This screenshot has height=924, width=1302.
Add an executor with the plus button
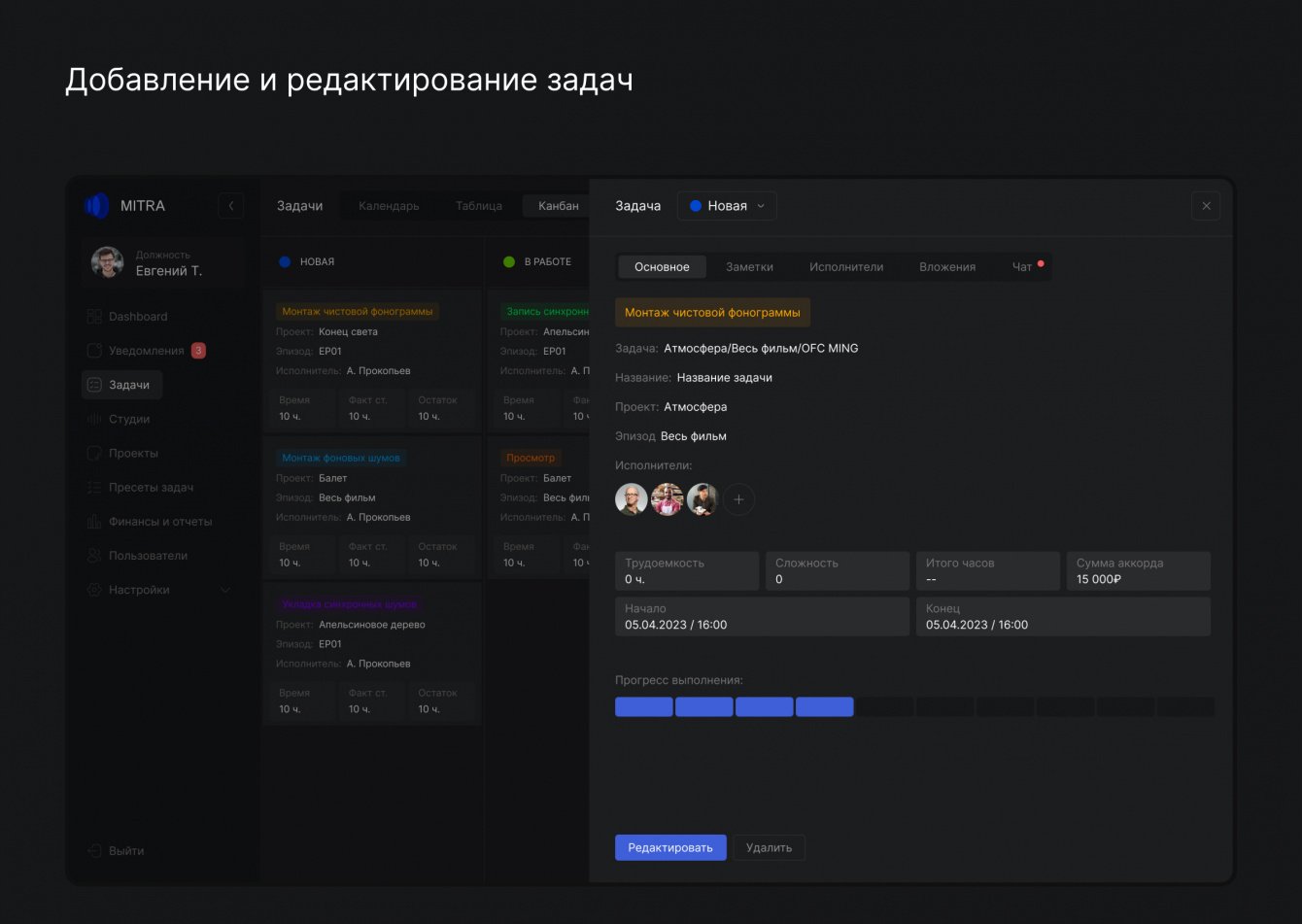[738, 499]
